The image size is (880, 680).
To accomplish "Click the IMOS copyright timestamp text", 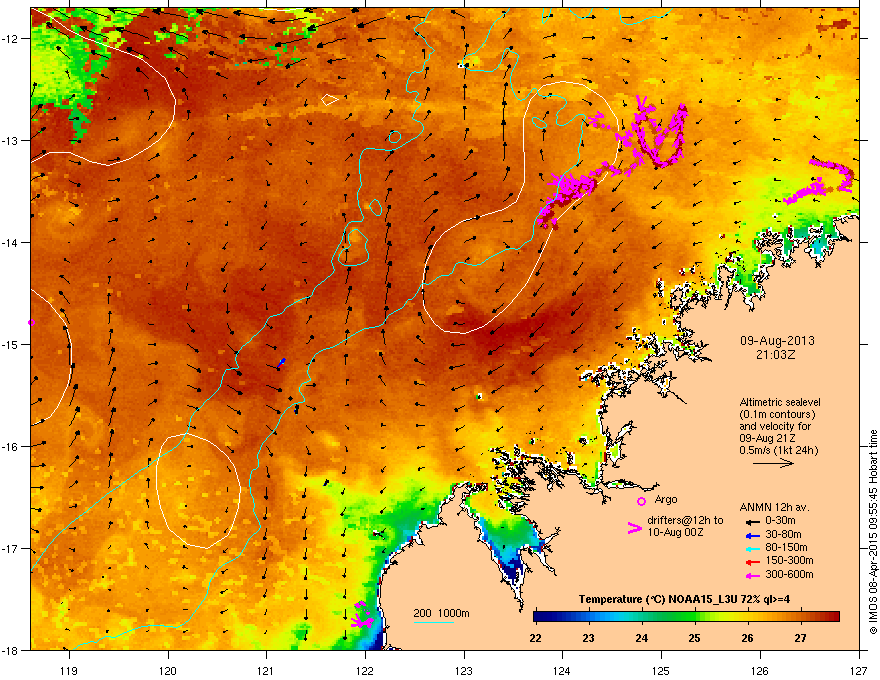I will pos(873,532).
